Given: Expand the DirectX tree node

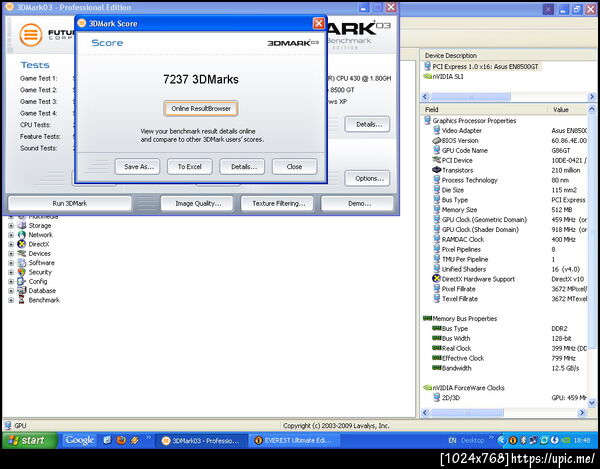Looking at the screenshot, I should (11, 244).
